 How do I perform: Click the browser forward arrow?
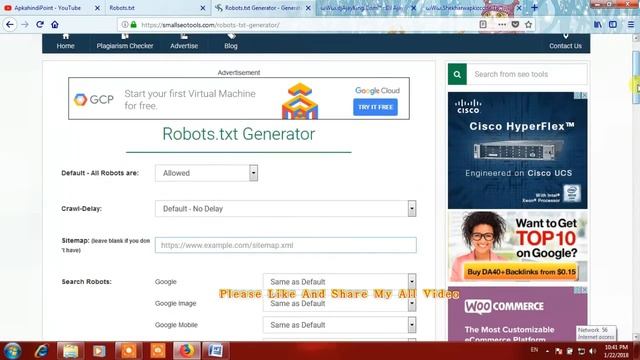(25, 24)
